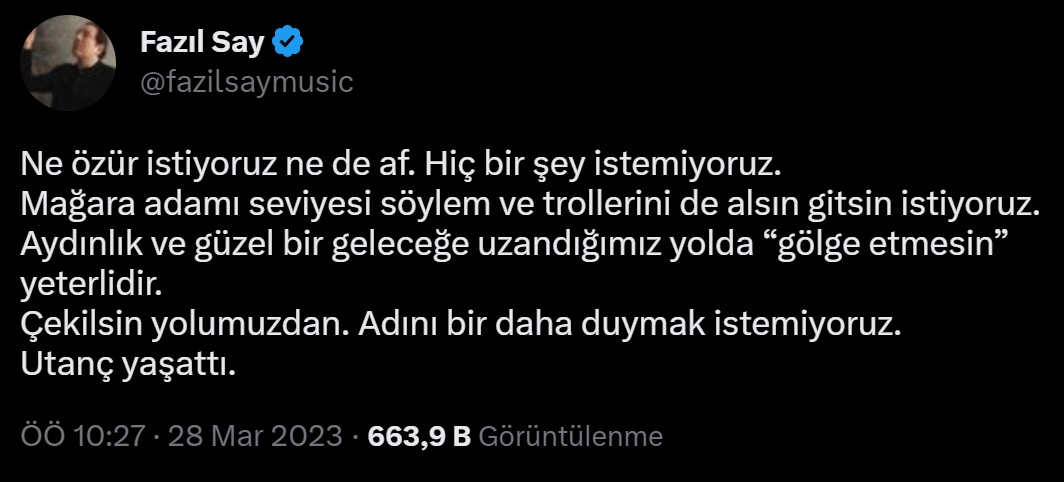Open the Fazıl Say display name link
Image resolution: width=1064 pixels, height=482 pixels.
pyautogui.click(x=202, y=43)
